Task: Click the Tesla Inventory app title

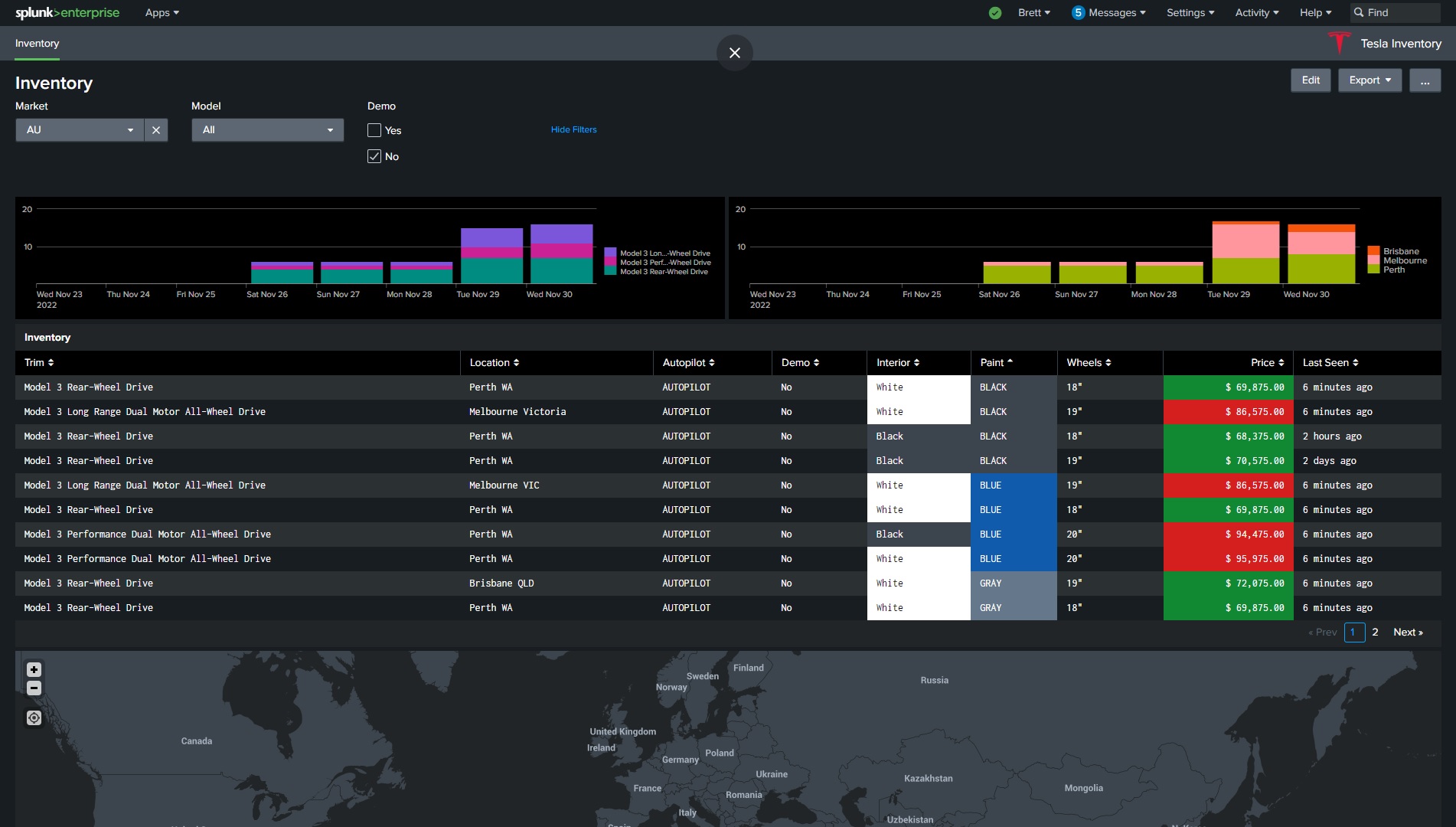Action: pos(1400,44)
